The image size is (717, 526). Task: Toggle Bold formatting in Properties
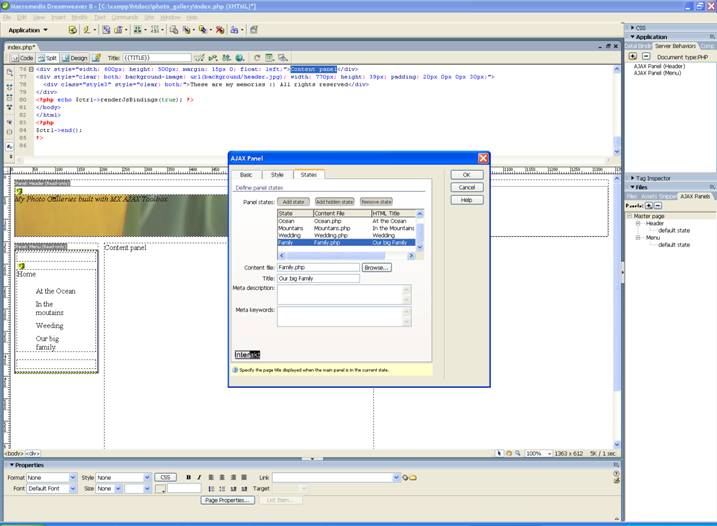(x=188, y=477)
